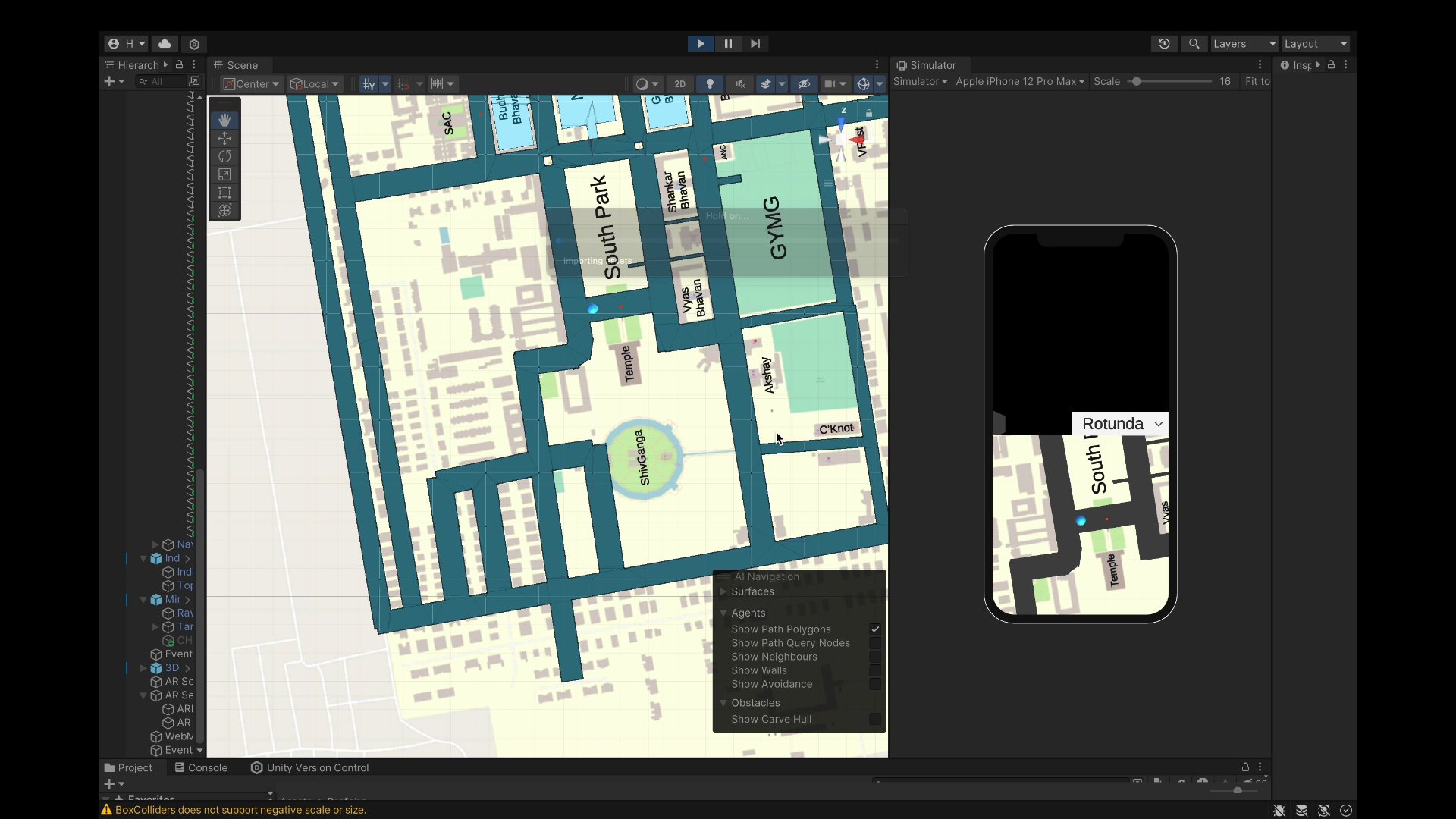Collapse the Agents section
Screen dimensions: 1456x819
click(x=723, y=613)
